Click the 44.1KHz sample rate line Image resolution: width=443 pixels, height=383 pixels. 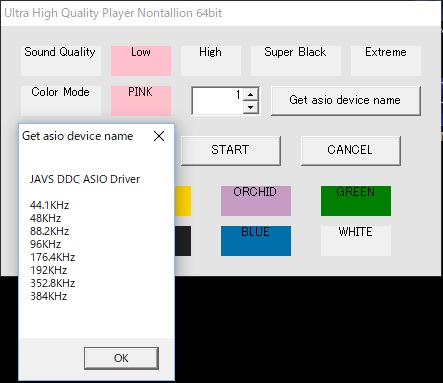coord(49,205)
